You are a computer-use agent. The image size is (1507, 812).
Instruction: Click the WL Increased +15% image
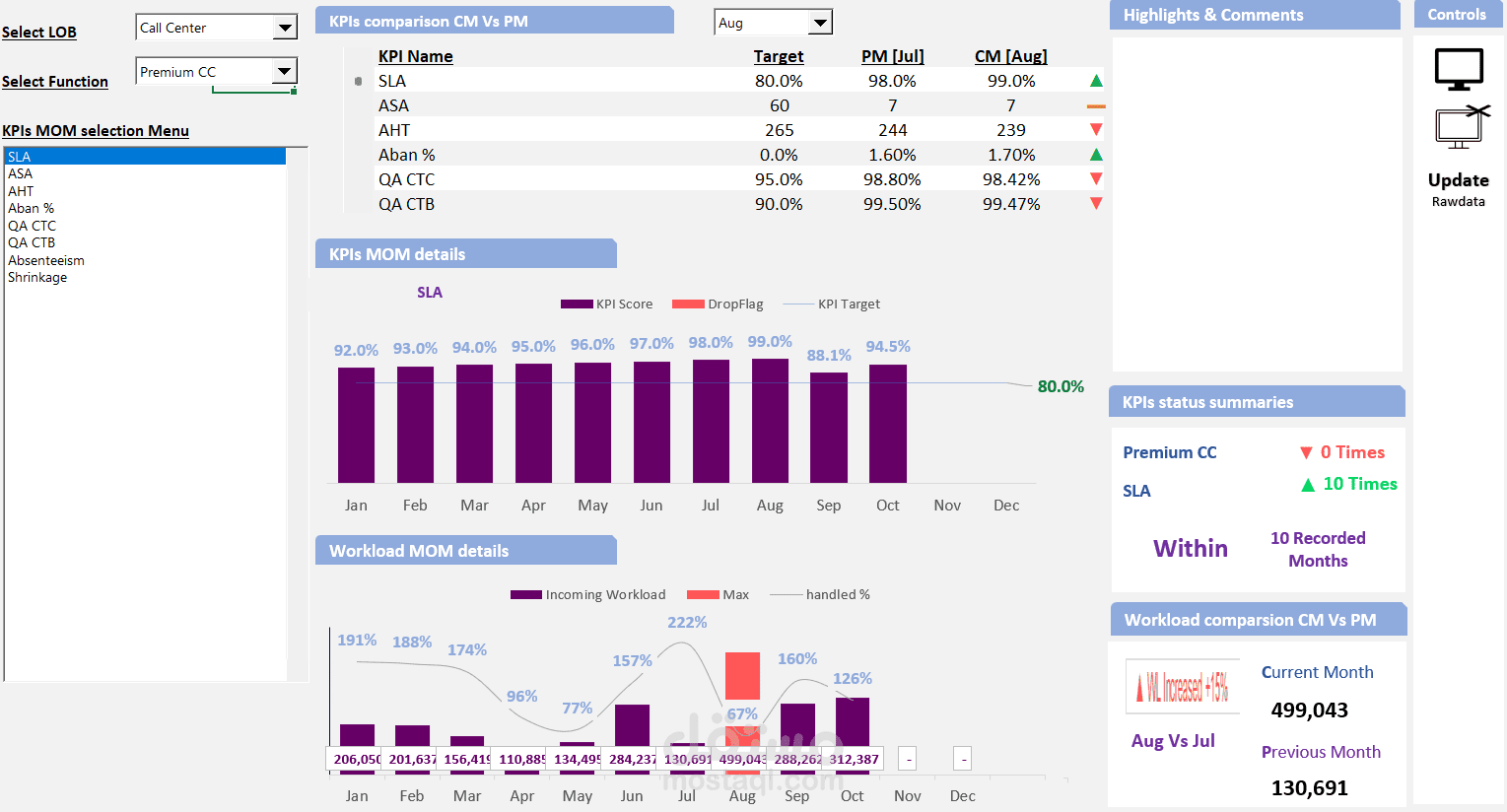click(1183, 686)
